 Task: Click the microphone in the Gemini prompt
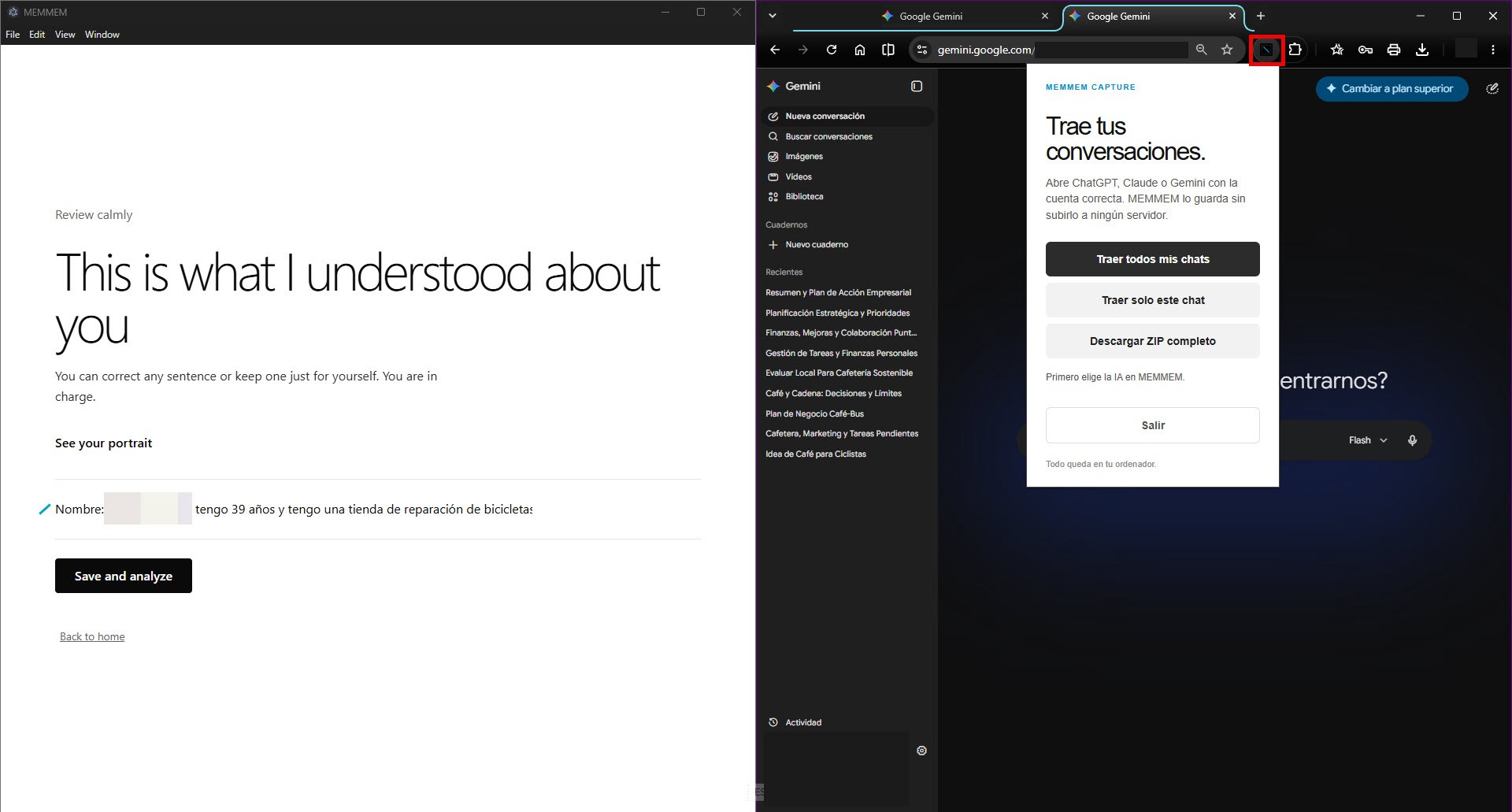coord(1412,440)
